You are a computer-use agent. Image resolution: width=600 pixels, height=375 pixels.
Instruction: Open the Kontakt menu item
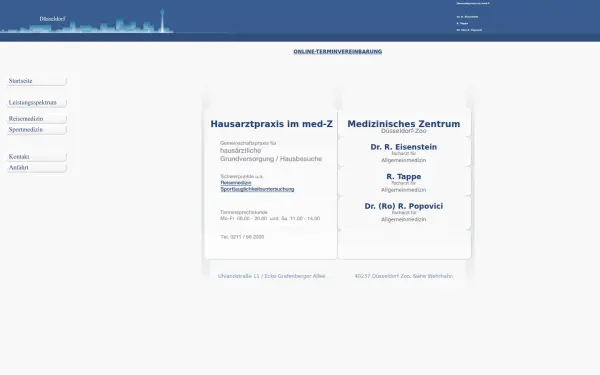click(x=37, y=157)
